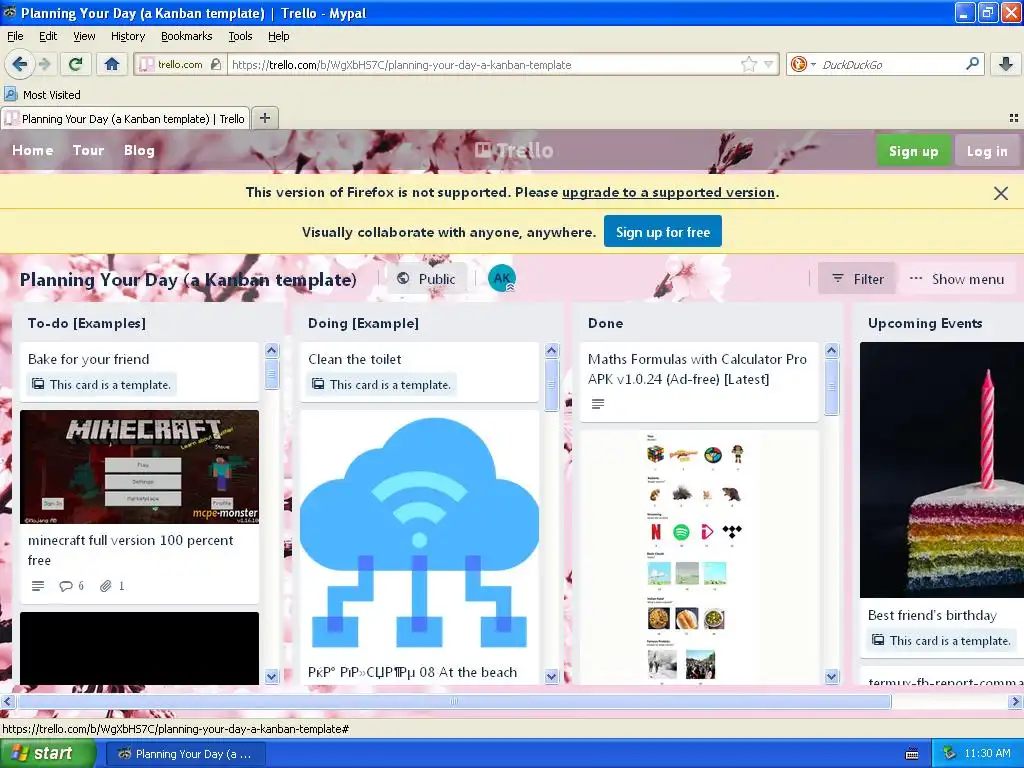The width and height of the screenshot is (1024, 768).
Task: Click the Log in button
Action: point(987,151)
